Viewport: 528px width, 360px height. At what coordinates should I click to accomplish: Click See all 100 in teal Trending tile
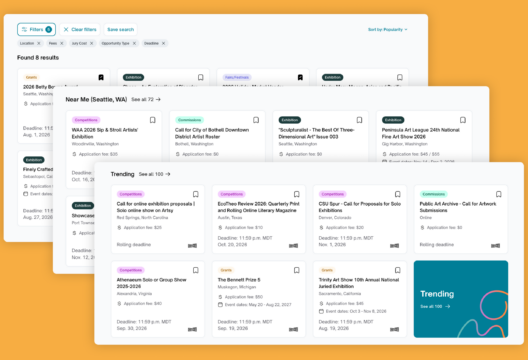(435, 306)
